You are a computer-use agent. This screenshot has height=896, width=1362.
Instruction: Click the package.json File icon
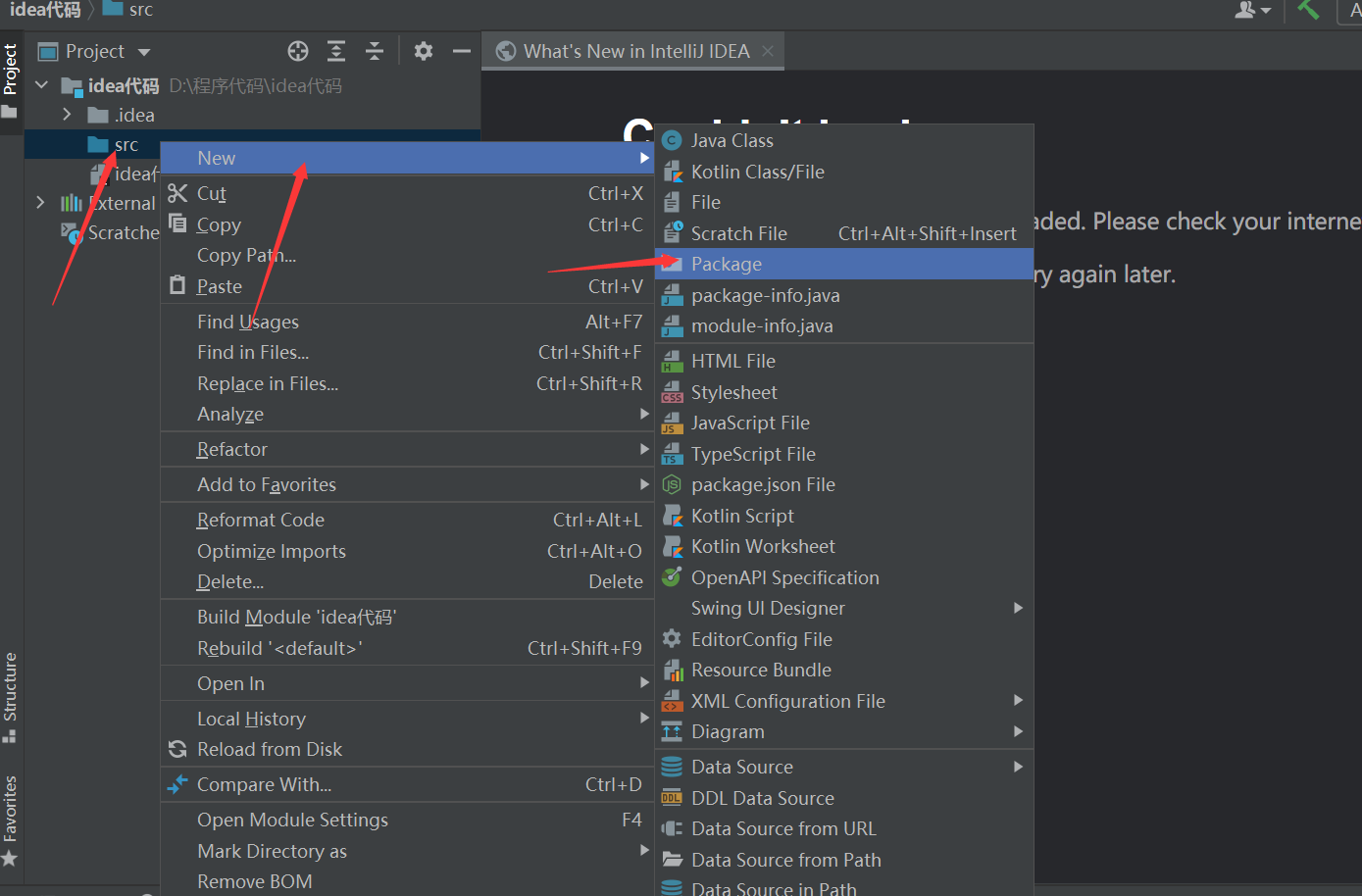(x=672, y=485)
